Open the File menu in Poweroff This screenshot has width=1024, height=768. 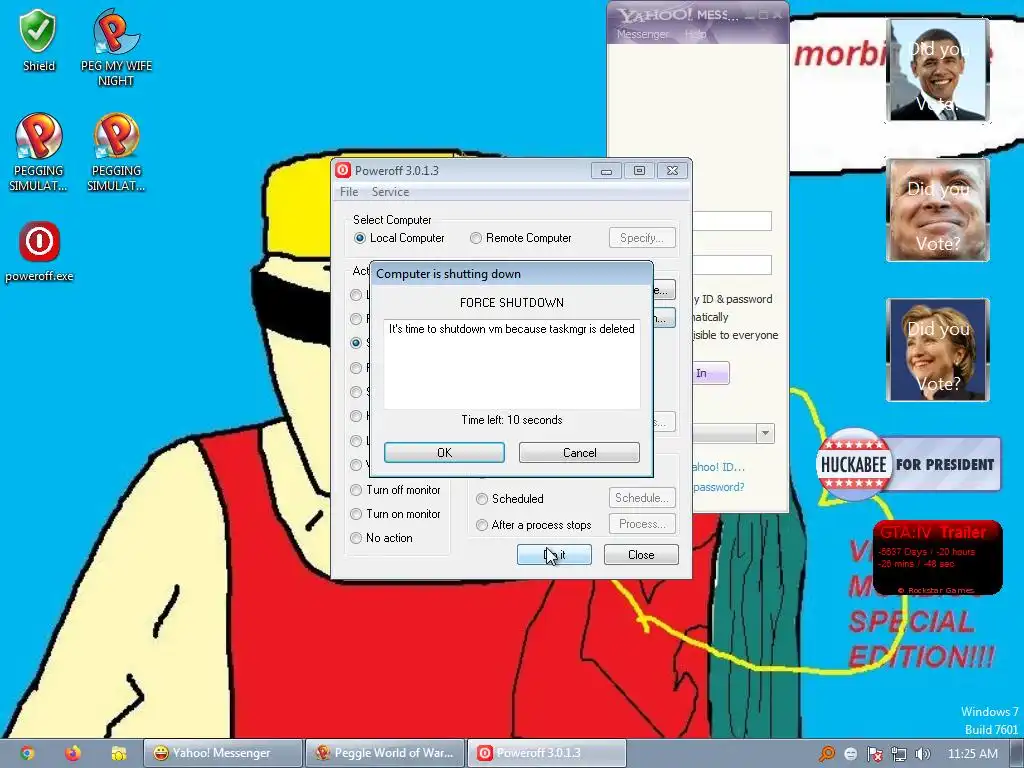pos(349,192)
